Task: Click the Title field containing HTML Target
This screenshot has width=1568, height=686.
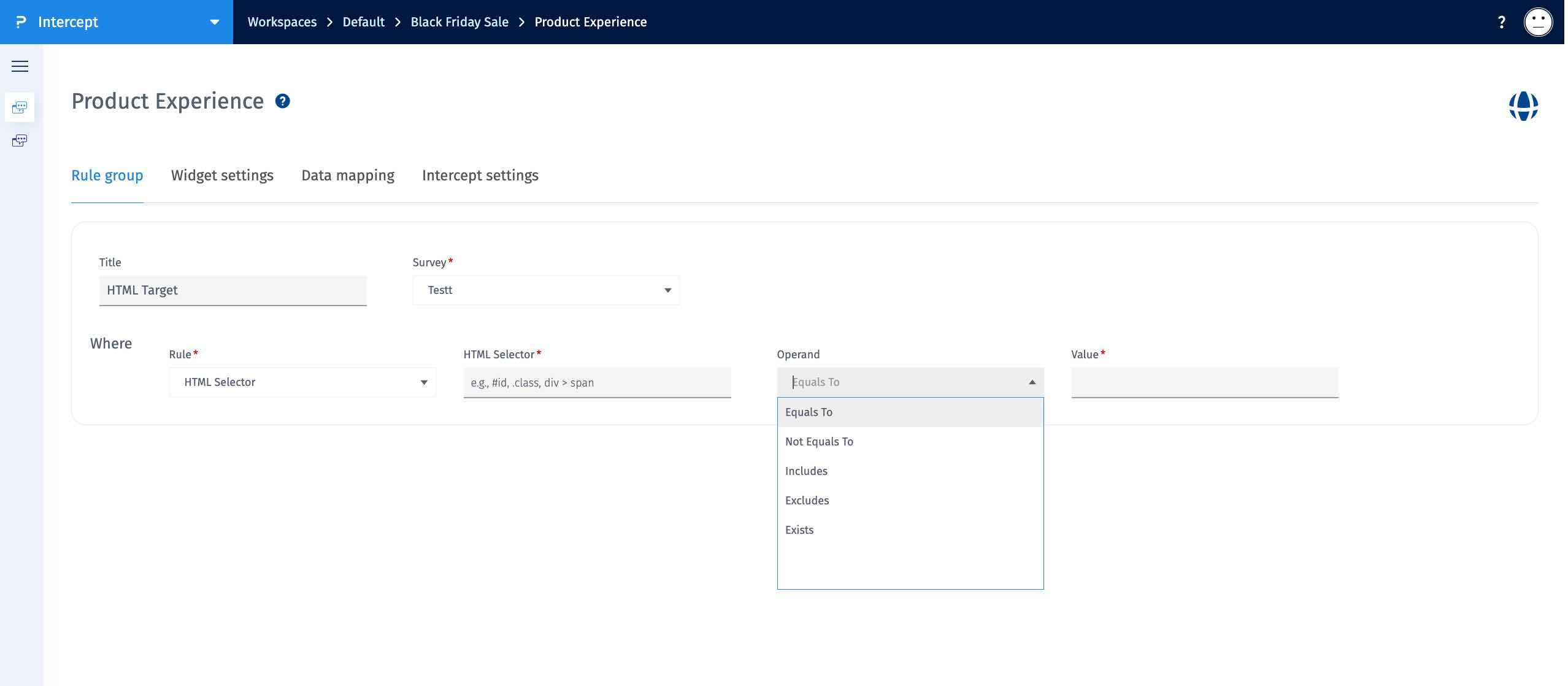Action: tap(233, 290)
